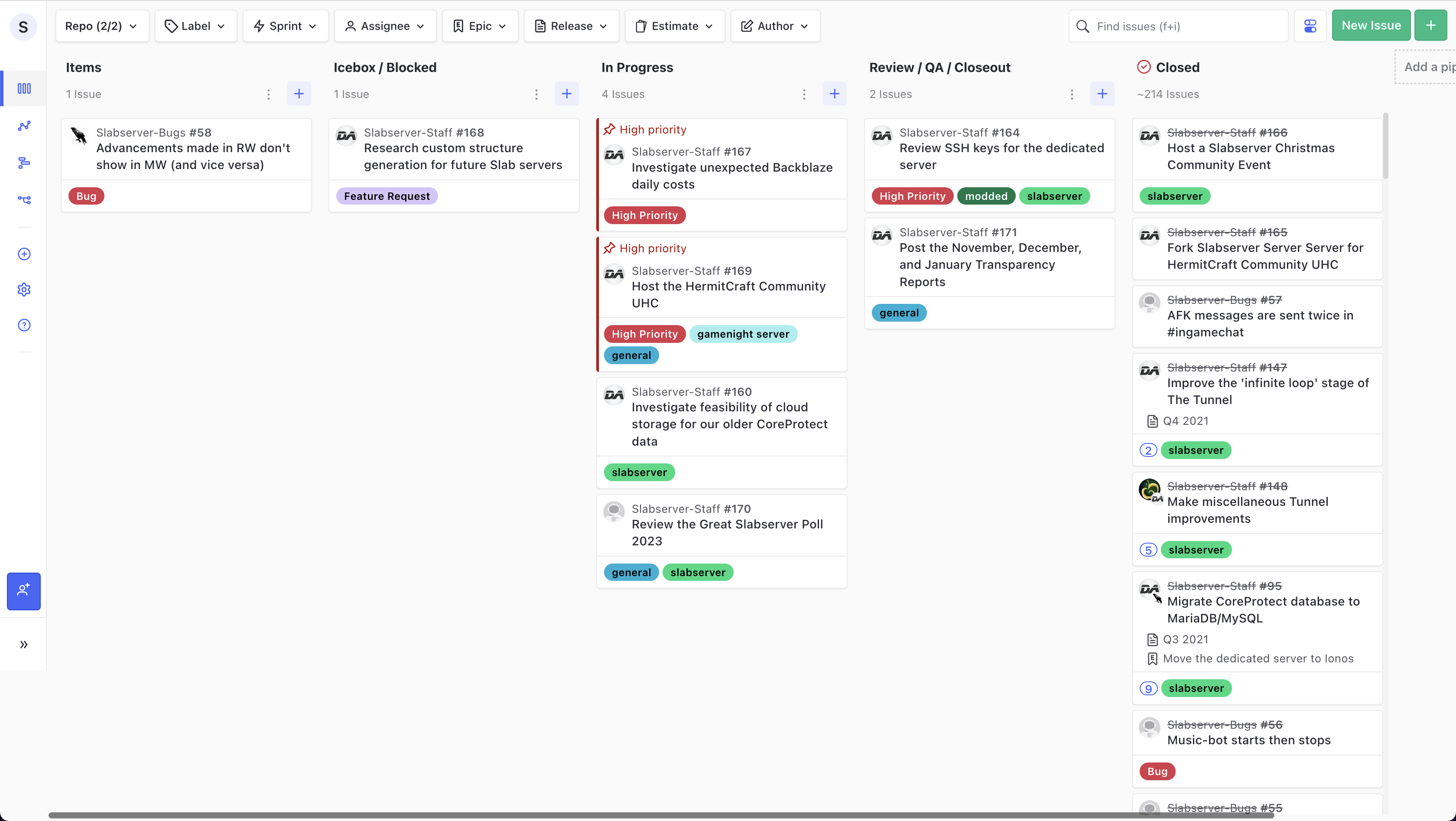Open the Epic filter menu
Screen dimensions: 1456x821
click(x=480, y=26)
